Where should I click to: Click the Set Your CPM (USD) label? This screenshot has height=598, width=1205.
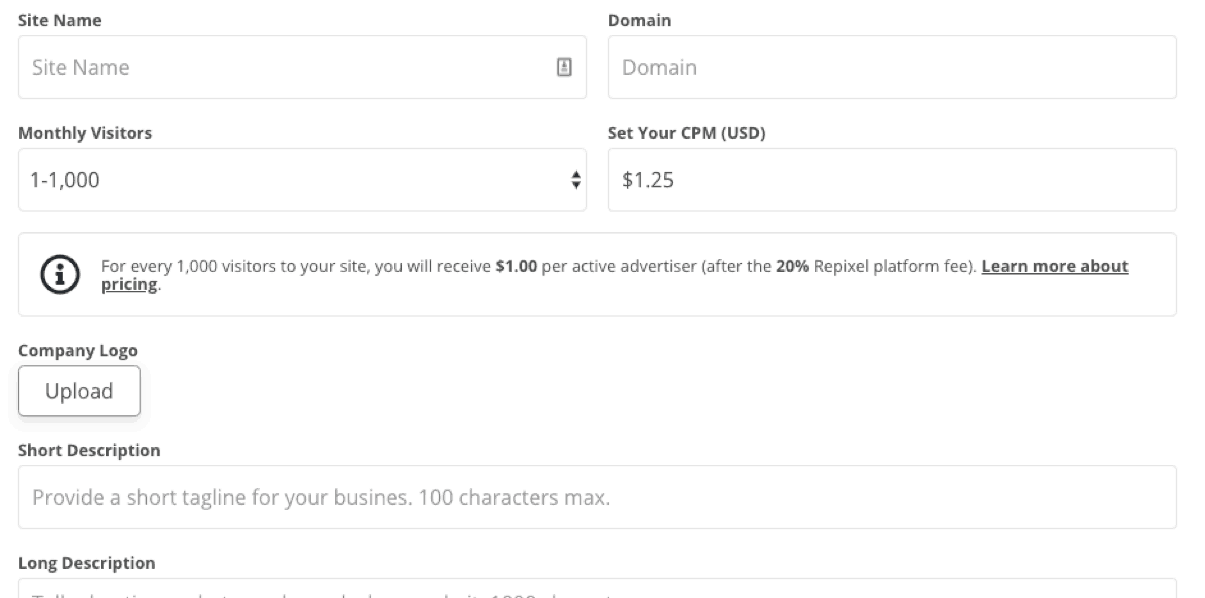click(687, 133)
